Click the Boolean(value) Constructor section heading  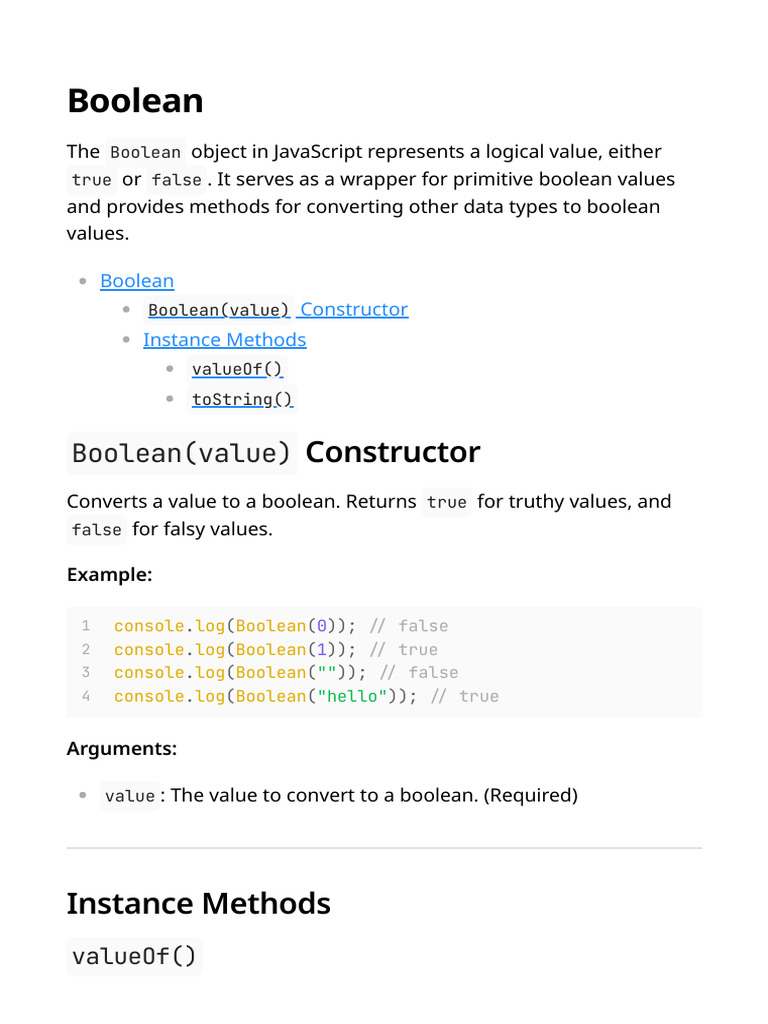(273, 453)
